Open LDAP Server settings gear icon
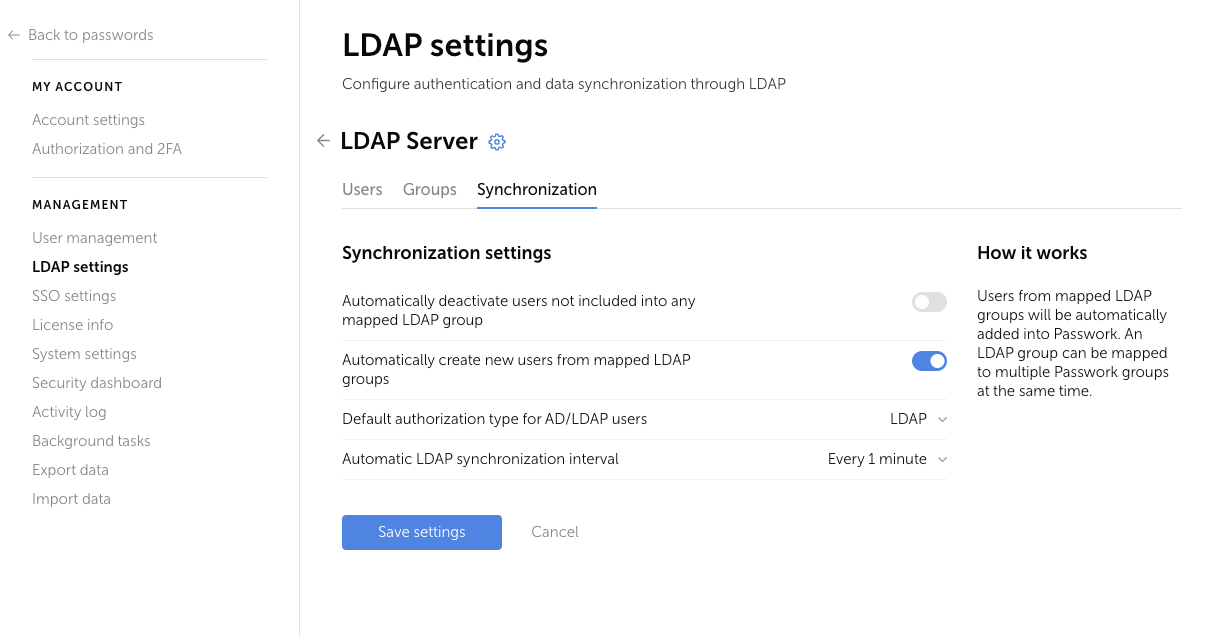The width and height of the screenshot is (1212, 637). pyautogui.click(x=497, y=141)
